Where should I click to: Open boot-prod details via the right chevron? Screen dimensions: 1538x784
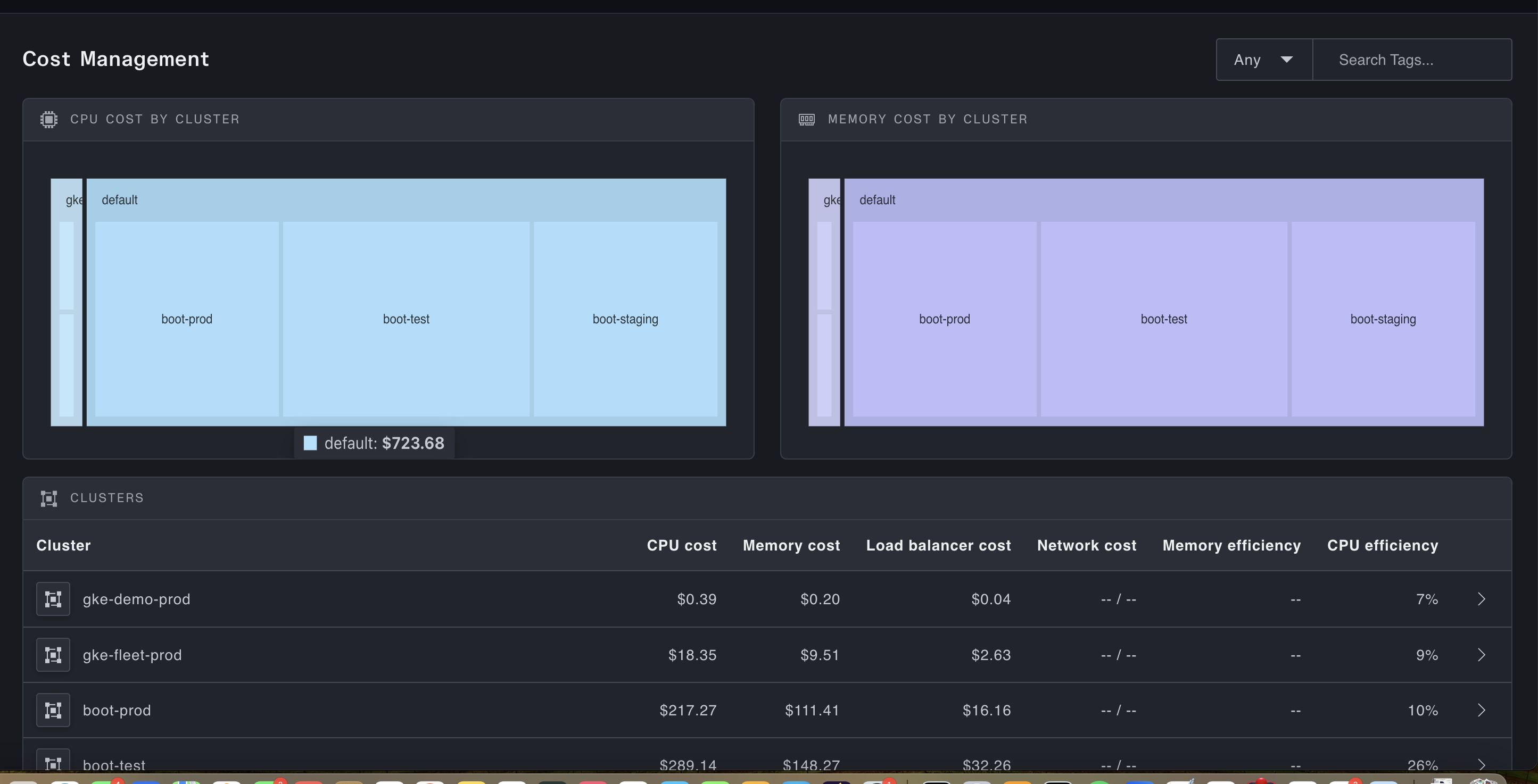click(1481, 710)
